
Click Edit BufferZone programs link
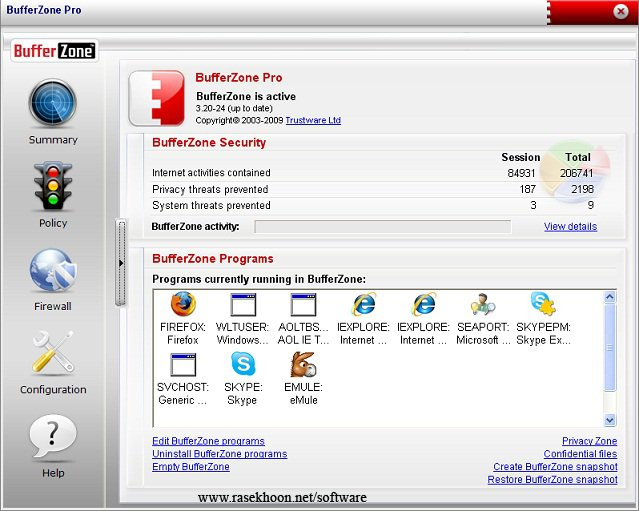pyautogui.click(x=208, y=441)
